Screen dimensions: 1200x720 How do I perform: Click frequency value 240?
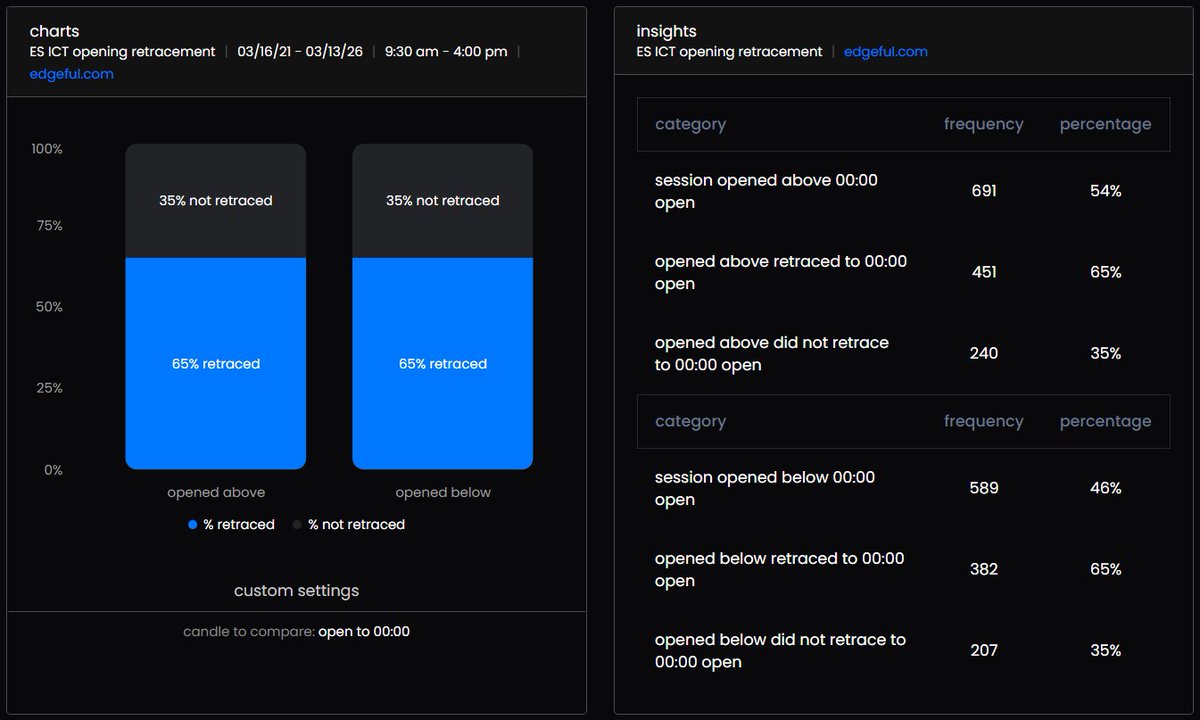click(984, 353)
